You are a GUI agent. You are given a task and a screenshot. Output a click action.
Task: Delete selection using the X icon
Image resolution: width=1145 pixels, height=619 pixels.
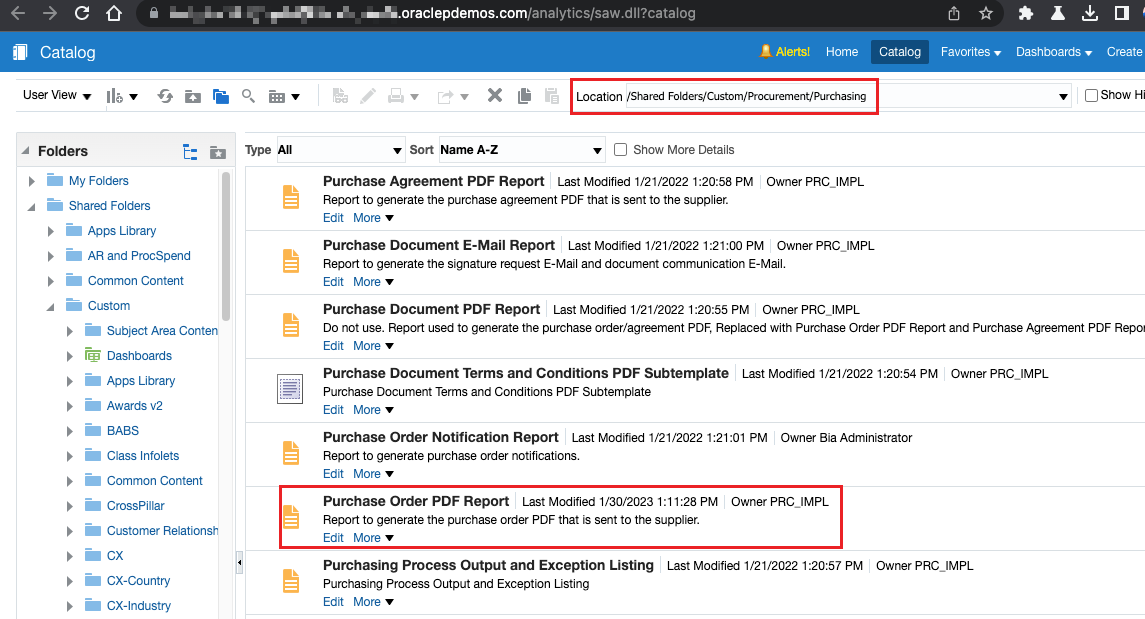pyautogui.click(x=493, y=95)
